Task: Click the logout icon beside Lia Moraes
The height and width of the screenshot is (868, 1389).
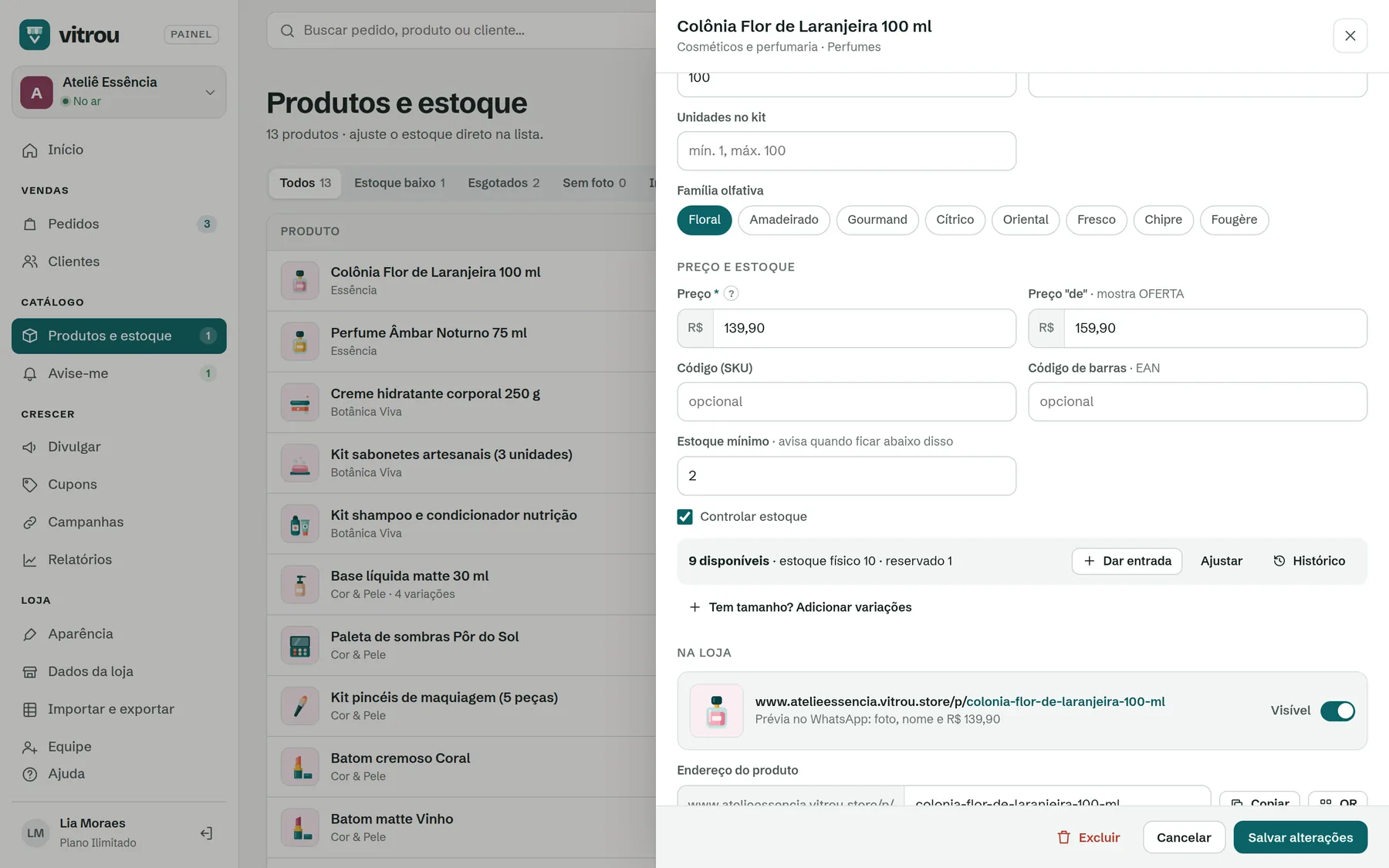Action: 206,833
